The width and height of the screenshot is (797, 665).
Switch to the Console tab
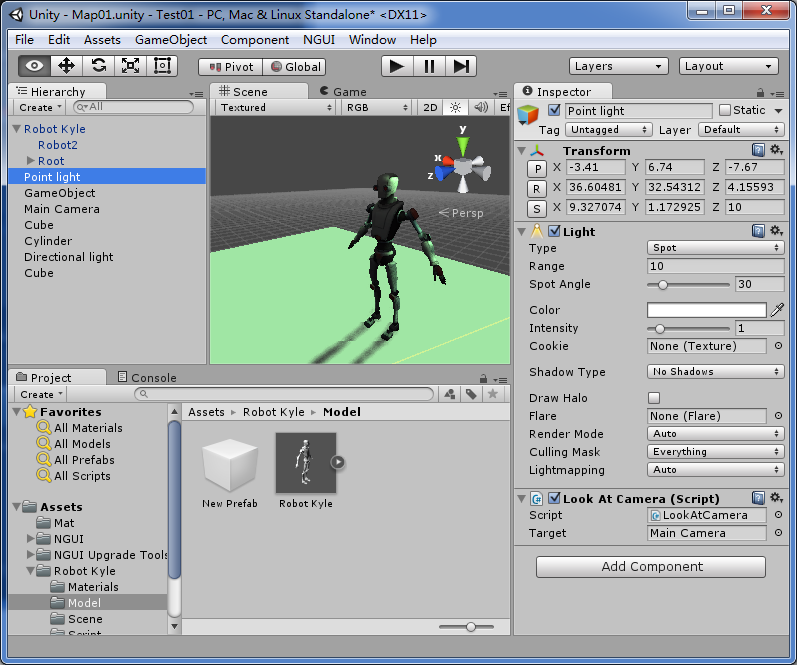(x=147, y=377)
